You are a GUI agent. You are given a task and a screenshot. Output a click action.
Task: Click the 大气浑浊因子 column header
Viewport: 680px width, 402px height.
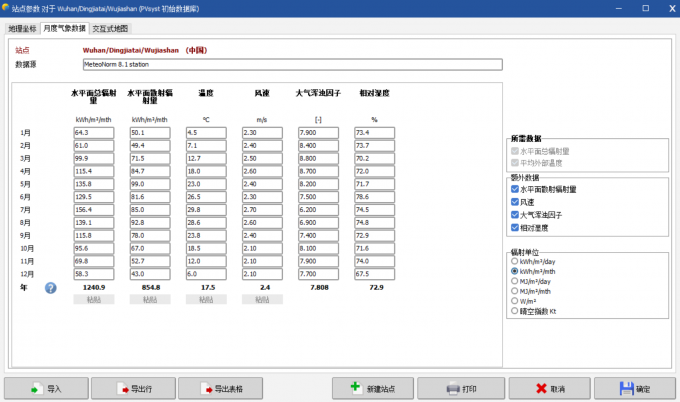click(318, 93)
